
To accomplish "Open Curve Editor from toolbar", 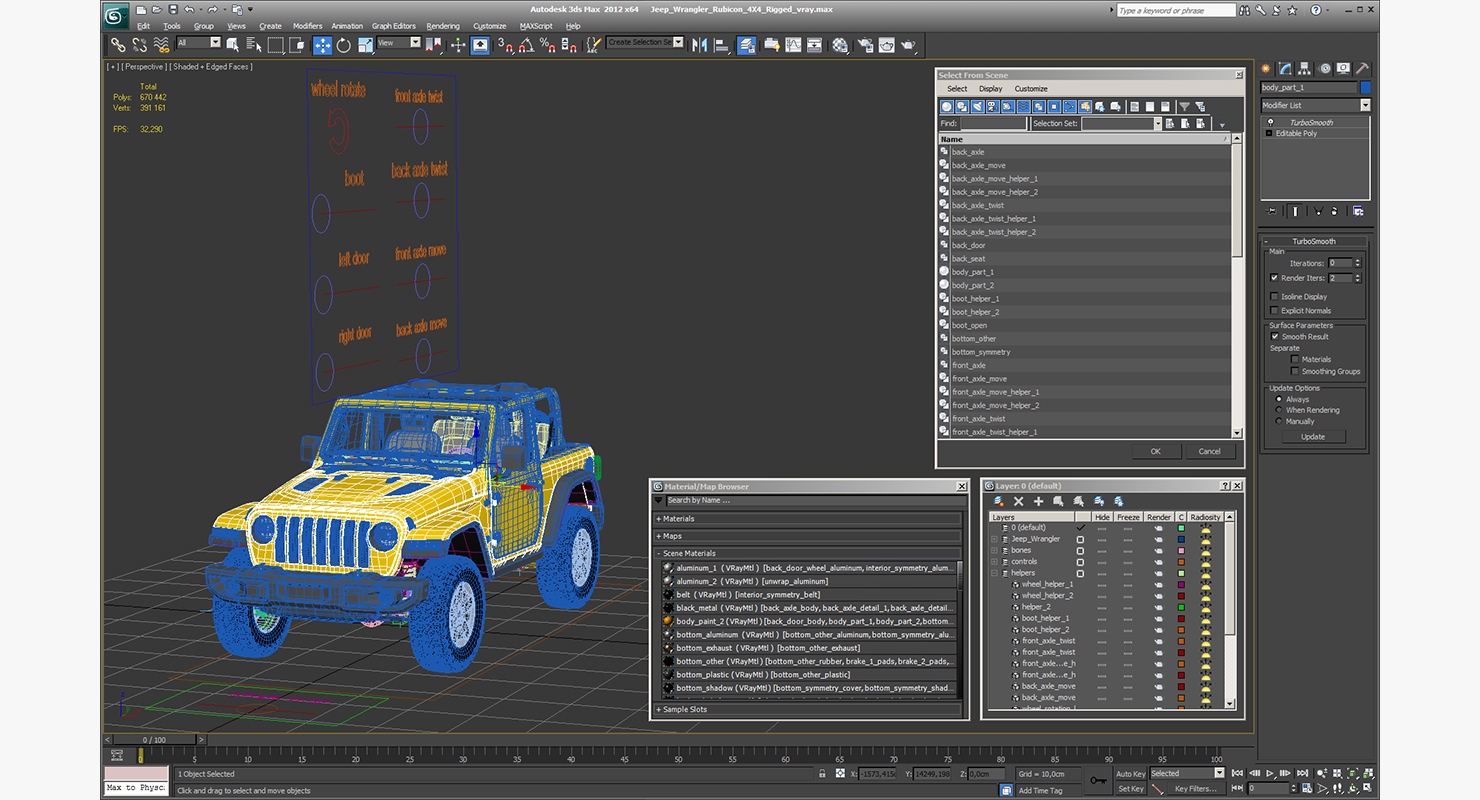I will pos(794,45).
